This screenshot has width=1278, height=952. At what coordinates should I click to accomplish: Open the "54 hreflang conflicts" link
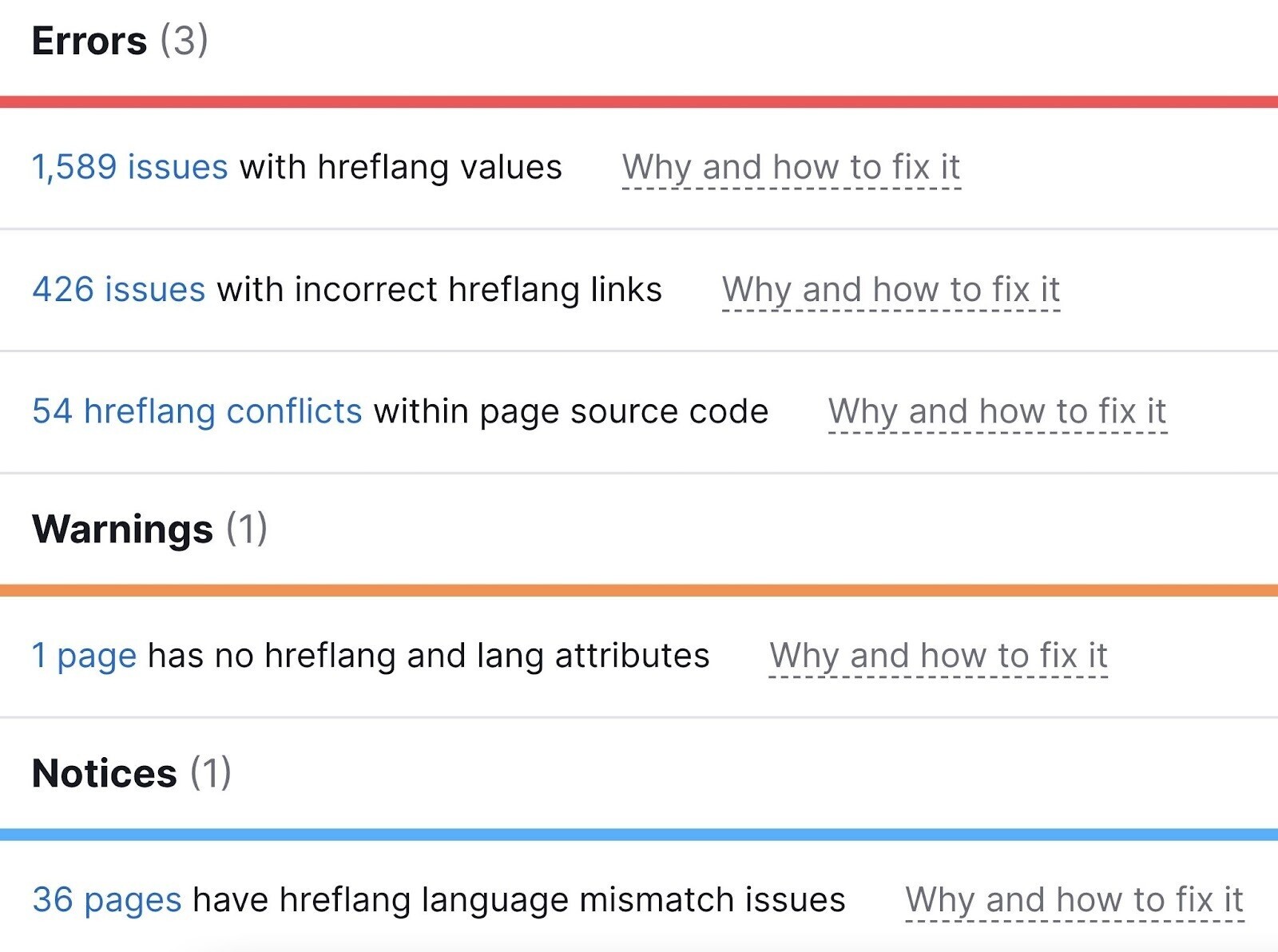(196, 411)
